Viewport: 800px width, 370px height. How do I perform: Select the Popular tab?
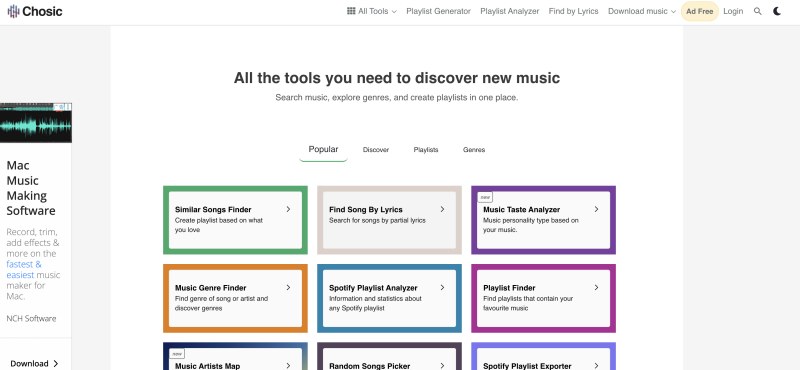point(323,150)
